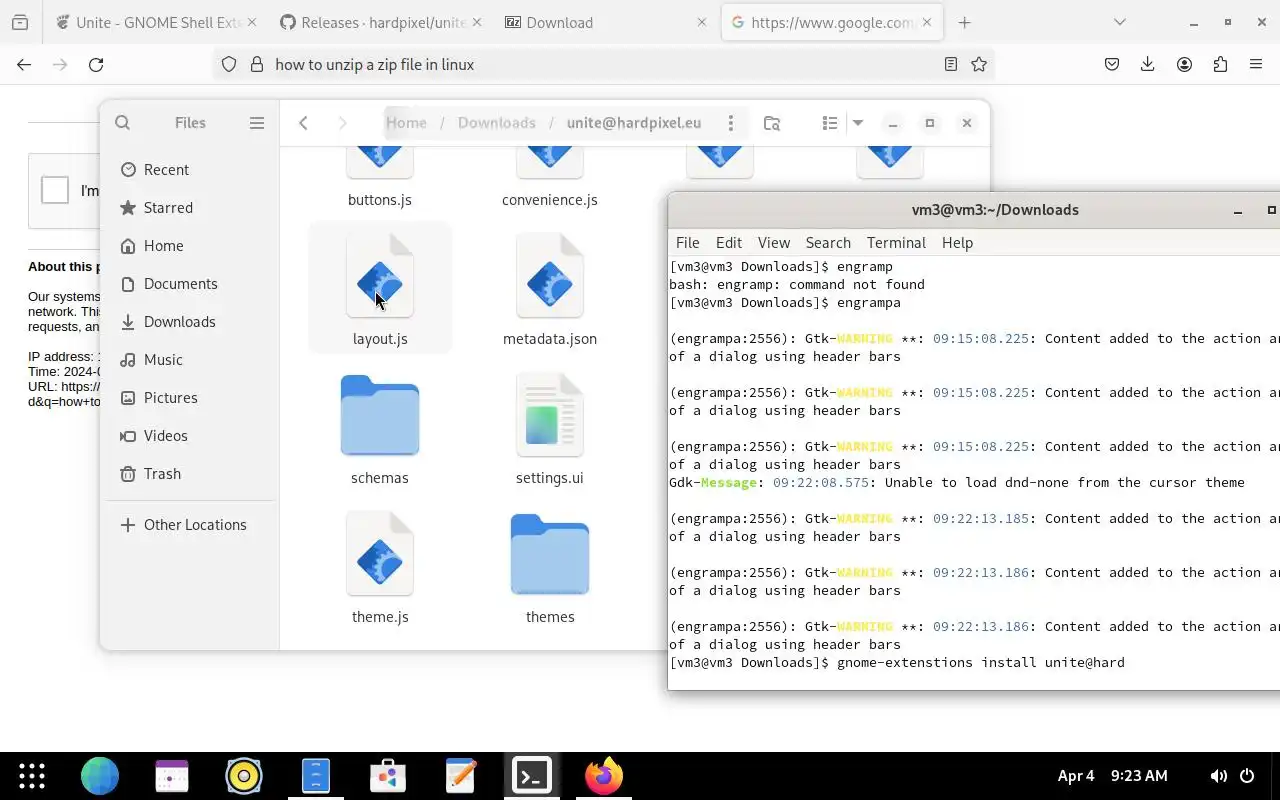Open the terminal Search menu
Viewport: 1280px width, 800px height.
click(828, 242)
